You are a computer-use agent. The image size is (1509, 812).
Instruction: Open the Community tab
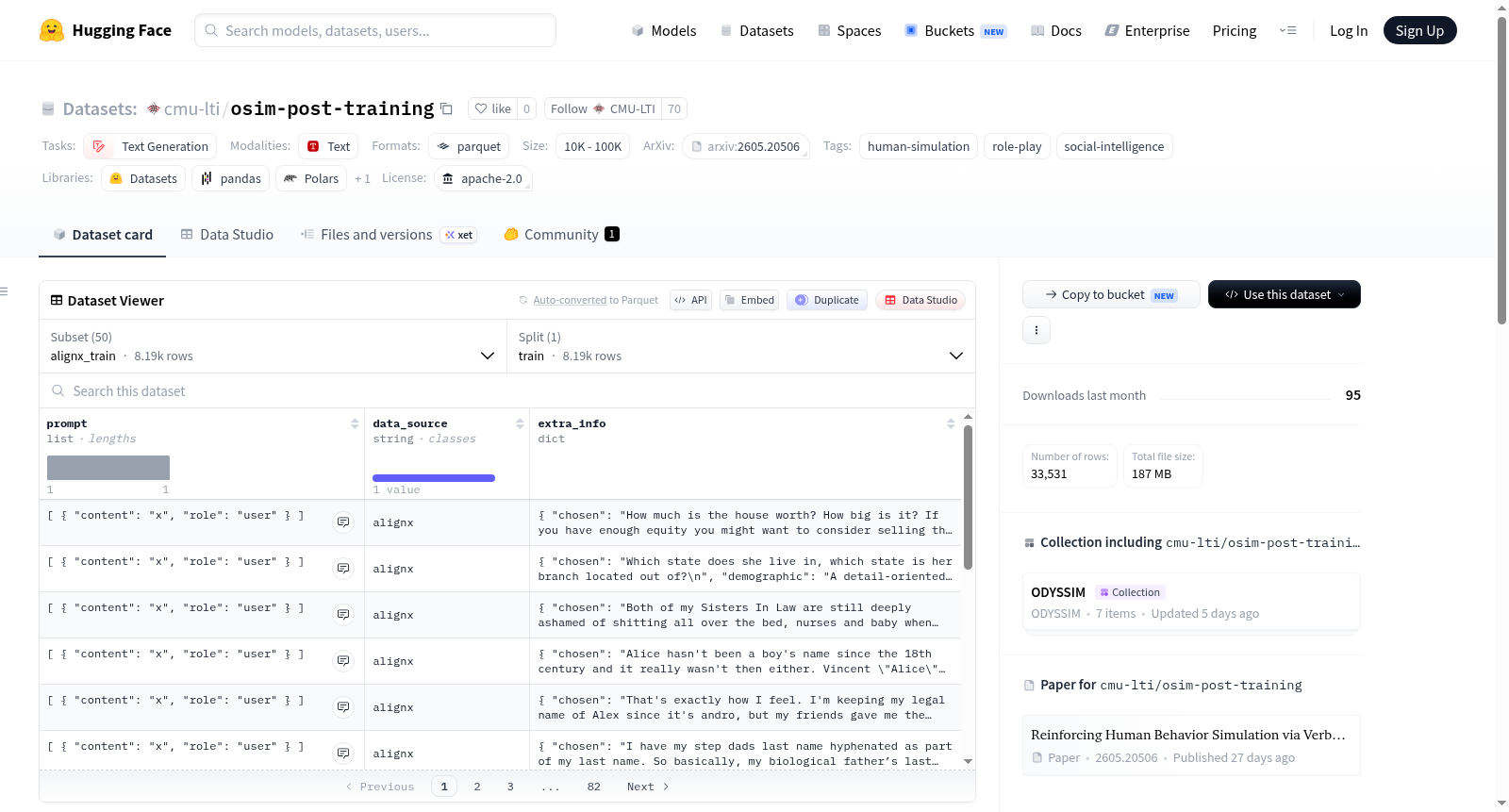tap(562, 235)
